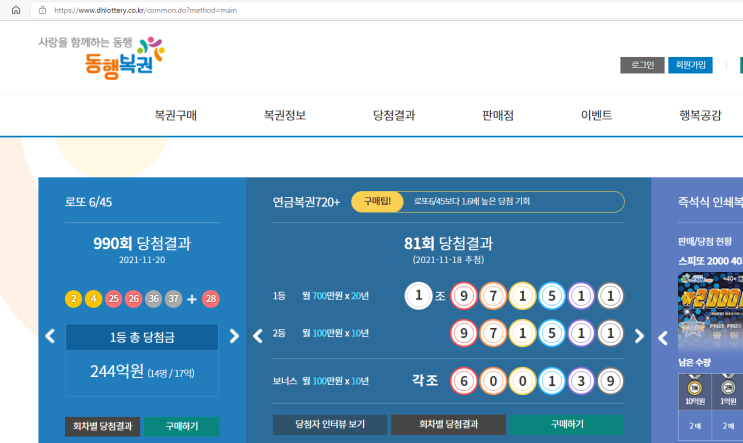Click bonus row red ball 6
Image resolution: width=743 pixels, height=443 pixels.
463,381
